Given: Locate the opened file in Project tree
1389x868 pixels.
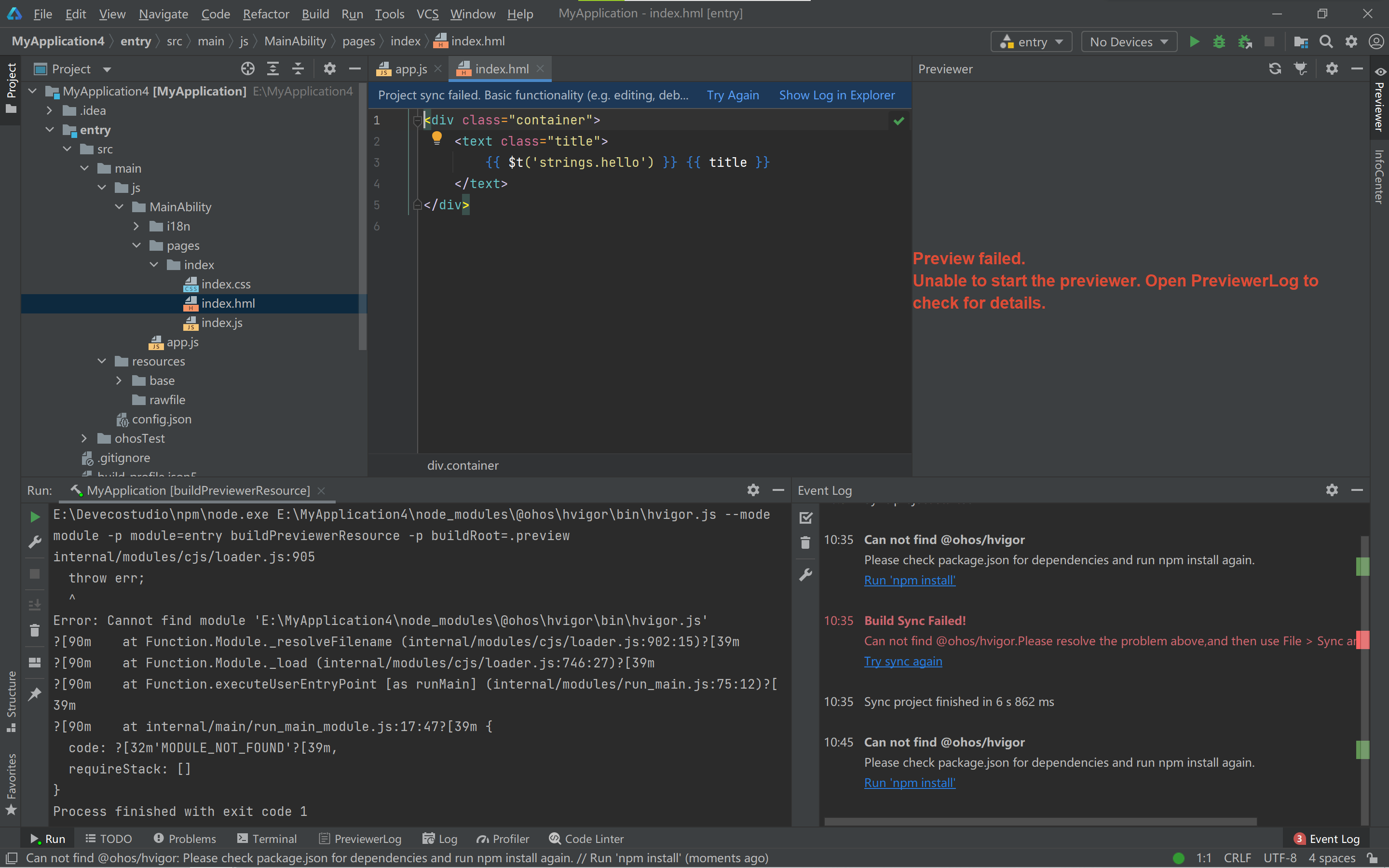Looking at the screenshot, I should [247, 69].
